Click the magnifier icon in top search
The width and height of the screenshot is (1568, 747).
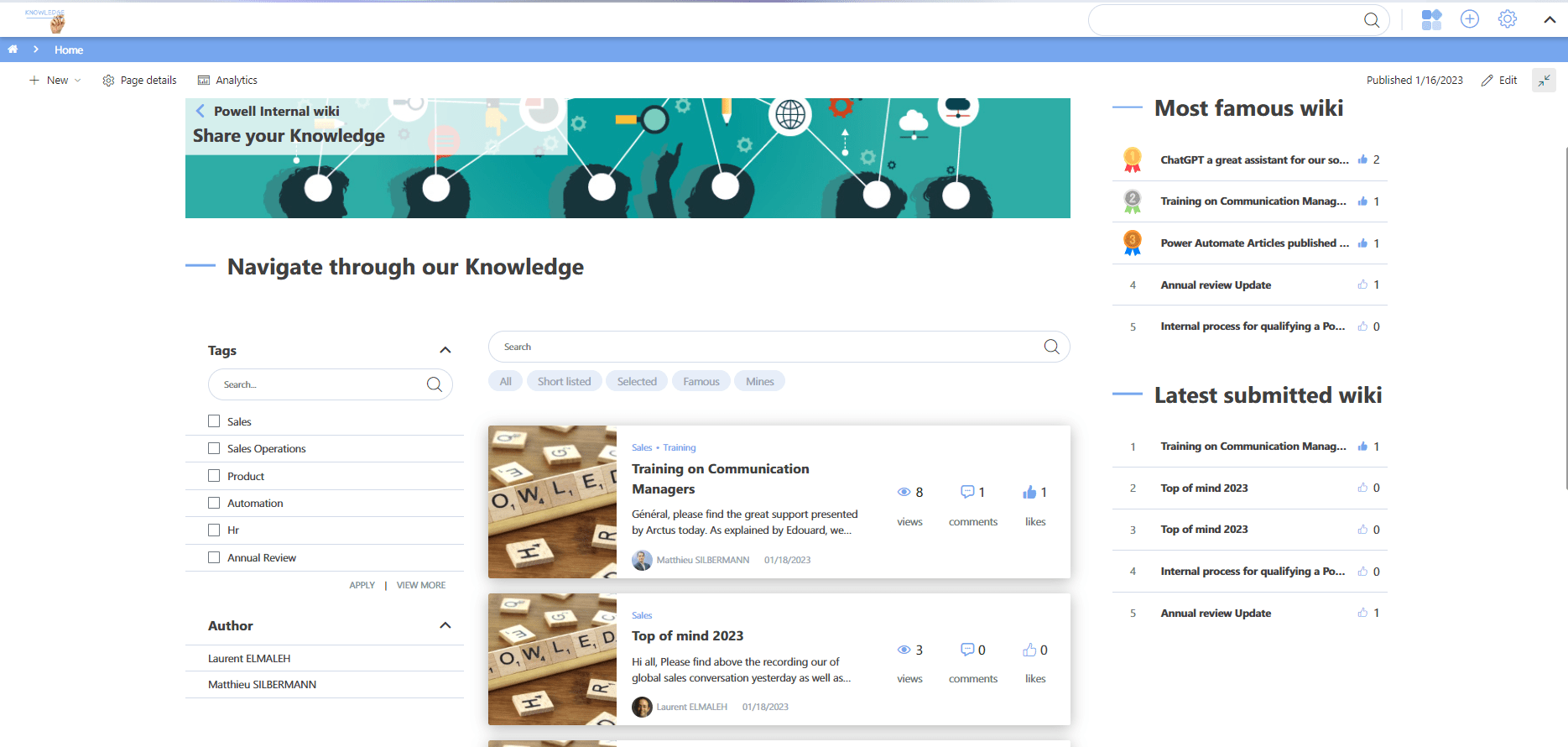pyautogui.click(x=1372, y=20)
